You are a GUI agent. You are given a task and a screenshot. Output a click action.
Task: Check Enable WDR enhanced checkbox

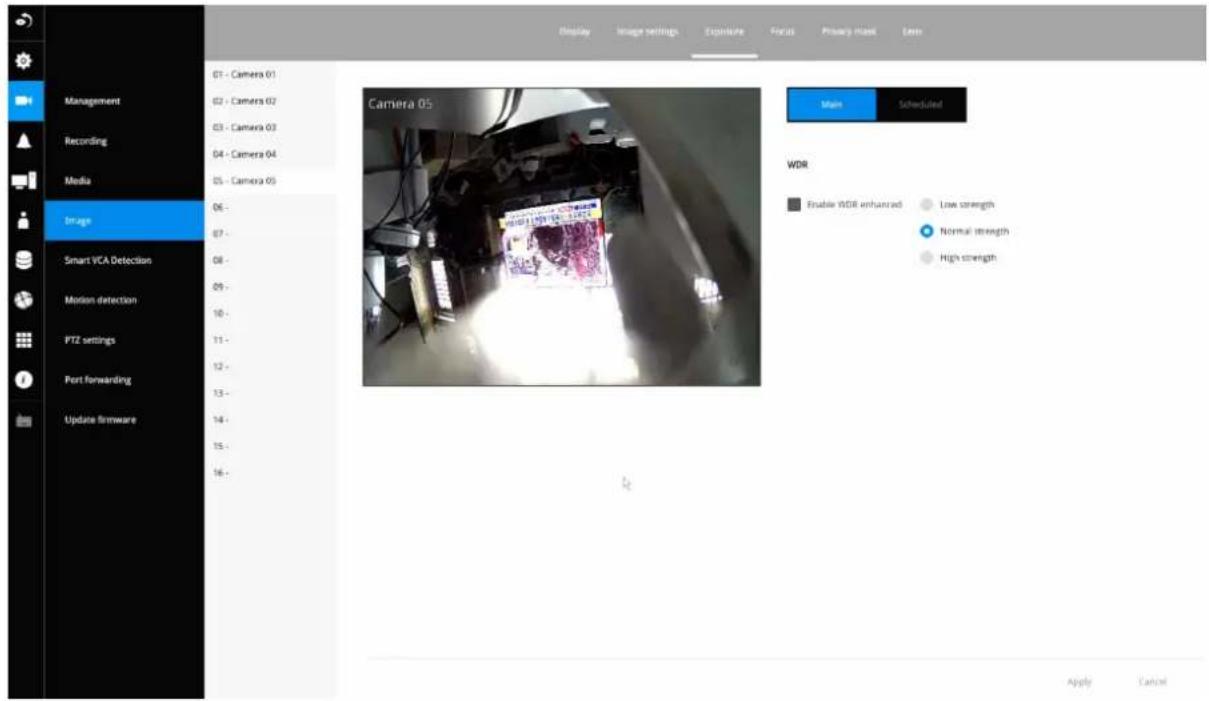point(794,204)
